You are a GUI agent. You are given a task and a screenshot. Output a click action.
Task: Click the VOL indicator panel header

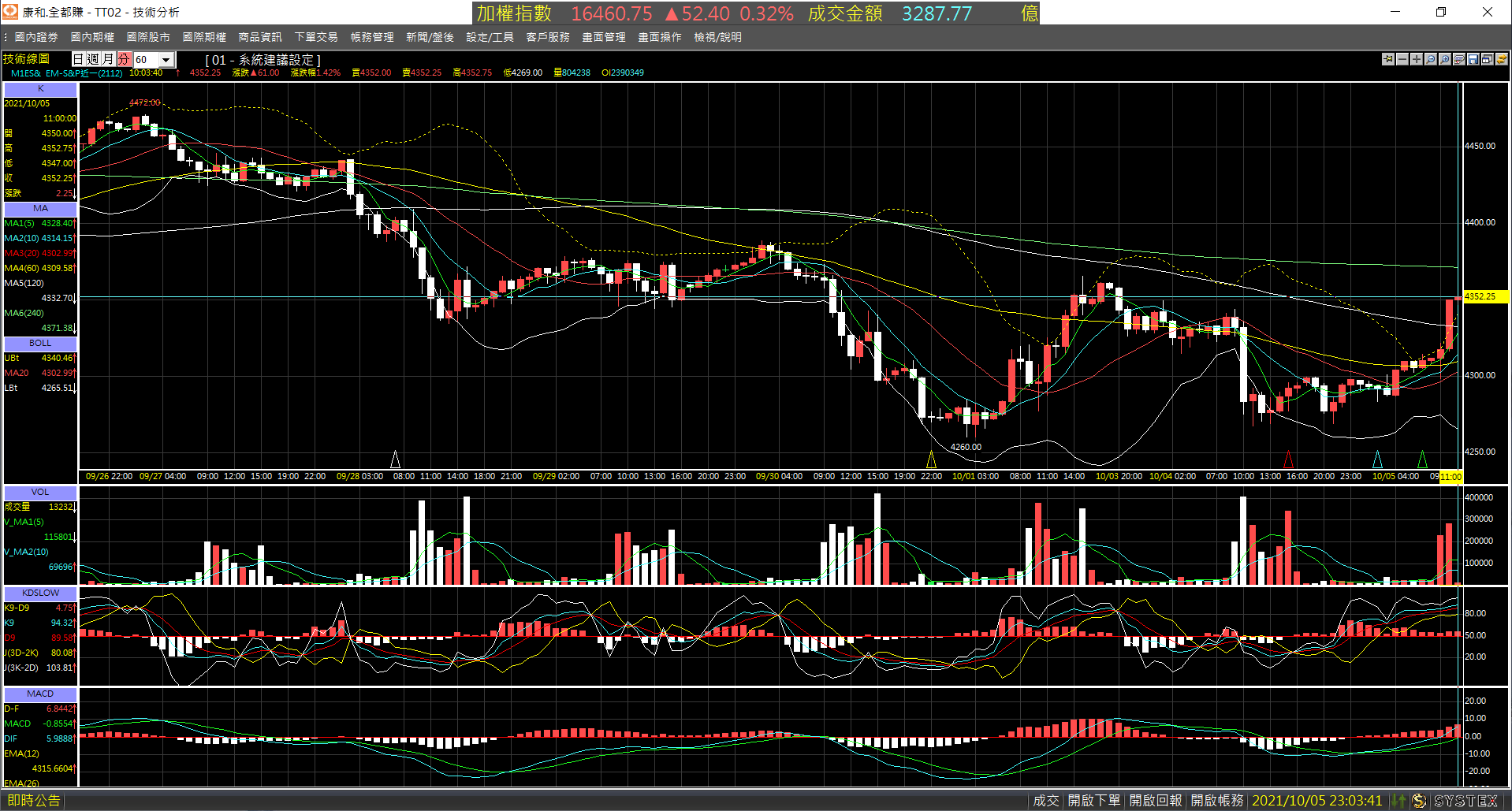[40, 493]
